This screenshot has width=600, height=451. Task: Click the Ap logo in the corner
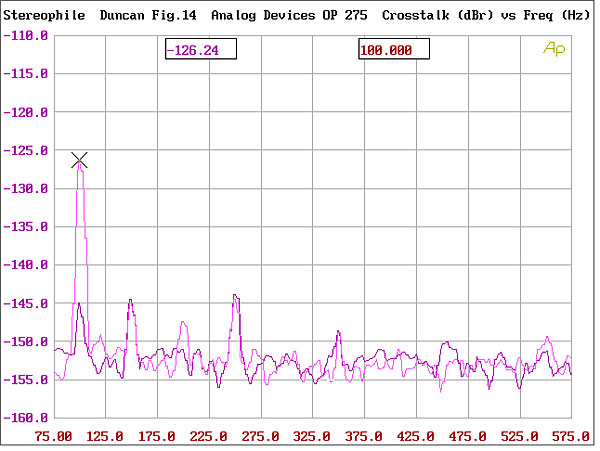click(551, 47)
